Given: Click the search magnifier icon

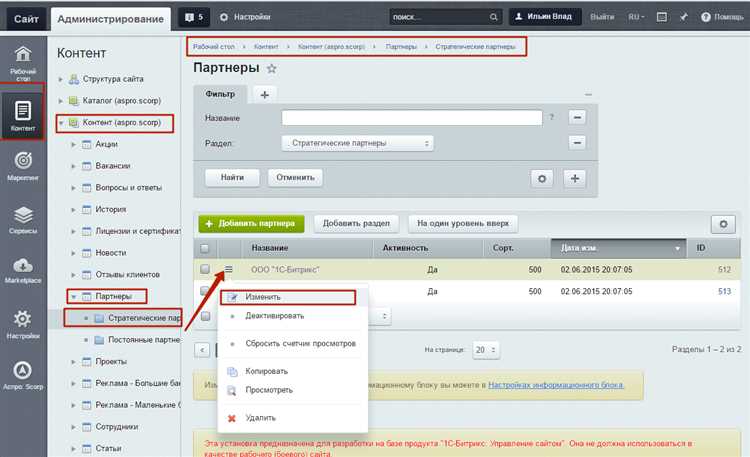Looking at the screenshot, I should coord(494,17).
